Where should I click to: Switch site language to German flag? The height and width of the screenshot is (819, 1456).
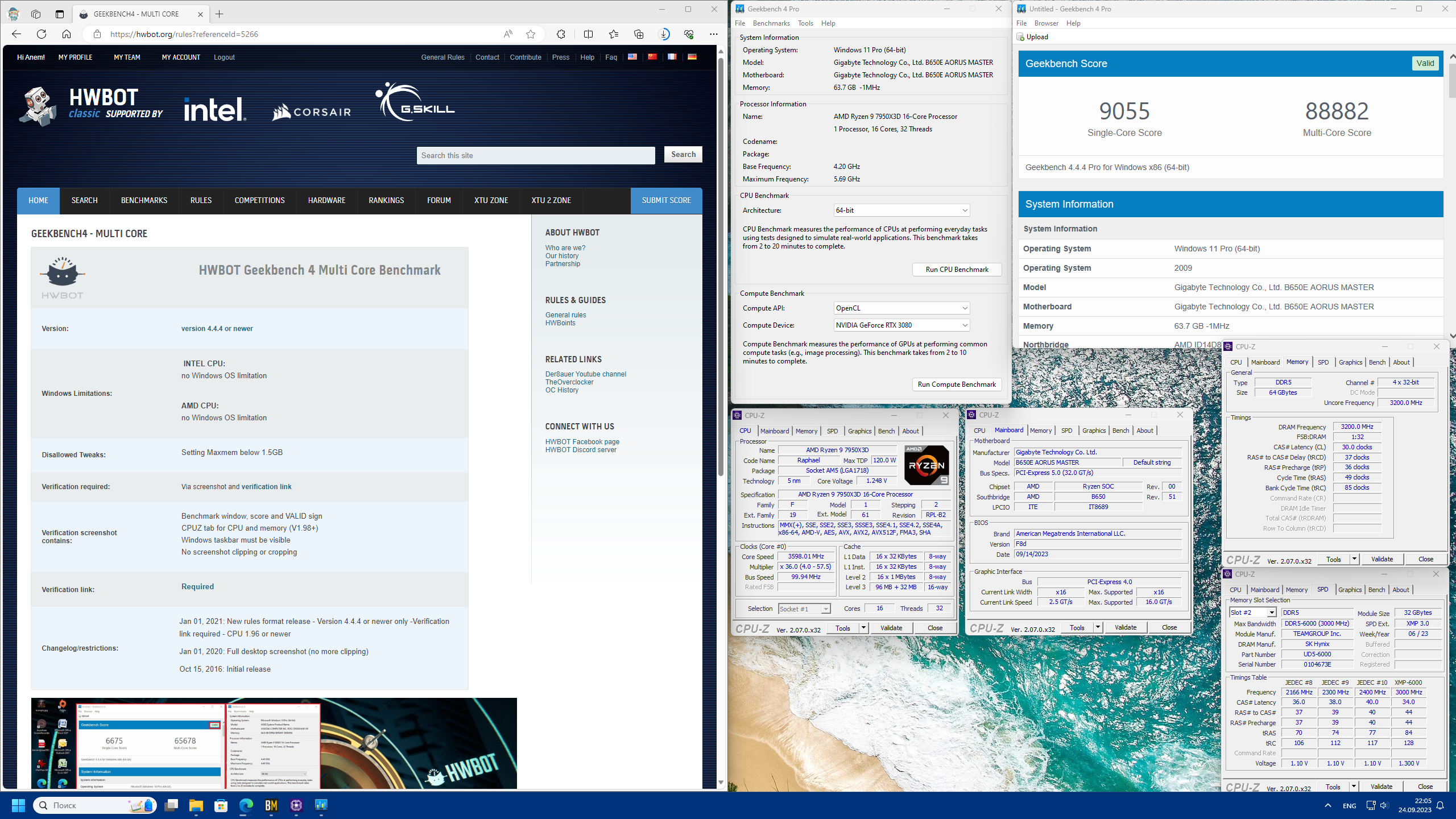pyautogui.click(x=692, y=57)
